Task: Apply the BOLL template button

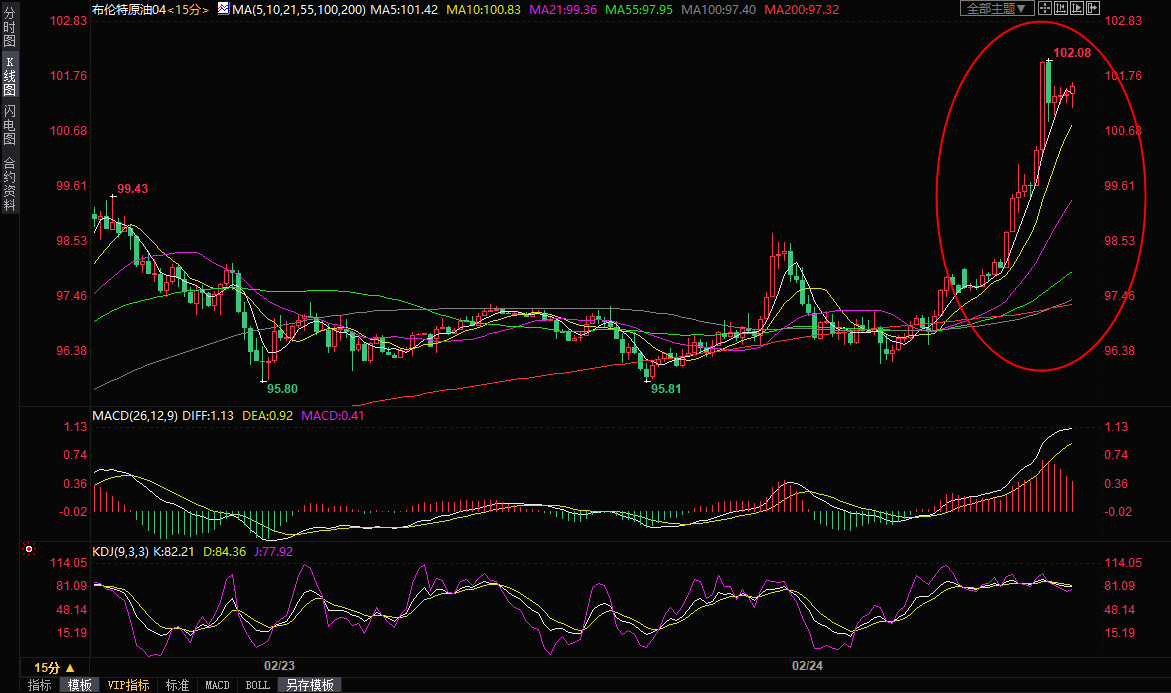Action: coord(257,685)
